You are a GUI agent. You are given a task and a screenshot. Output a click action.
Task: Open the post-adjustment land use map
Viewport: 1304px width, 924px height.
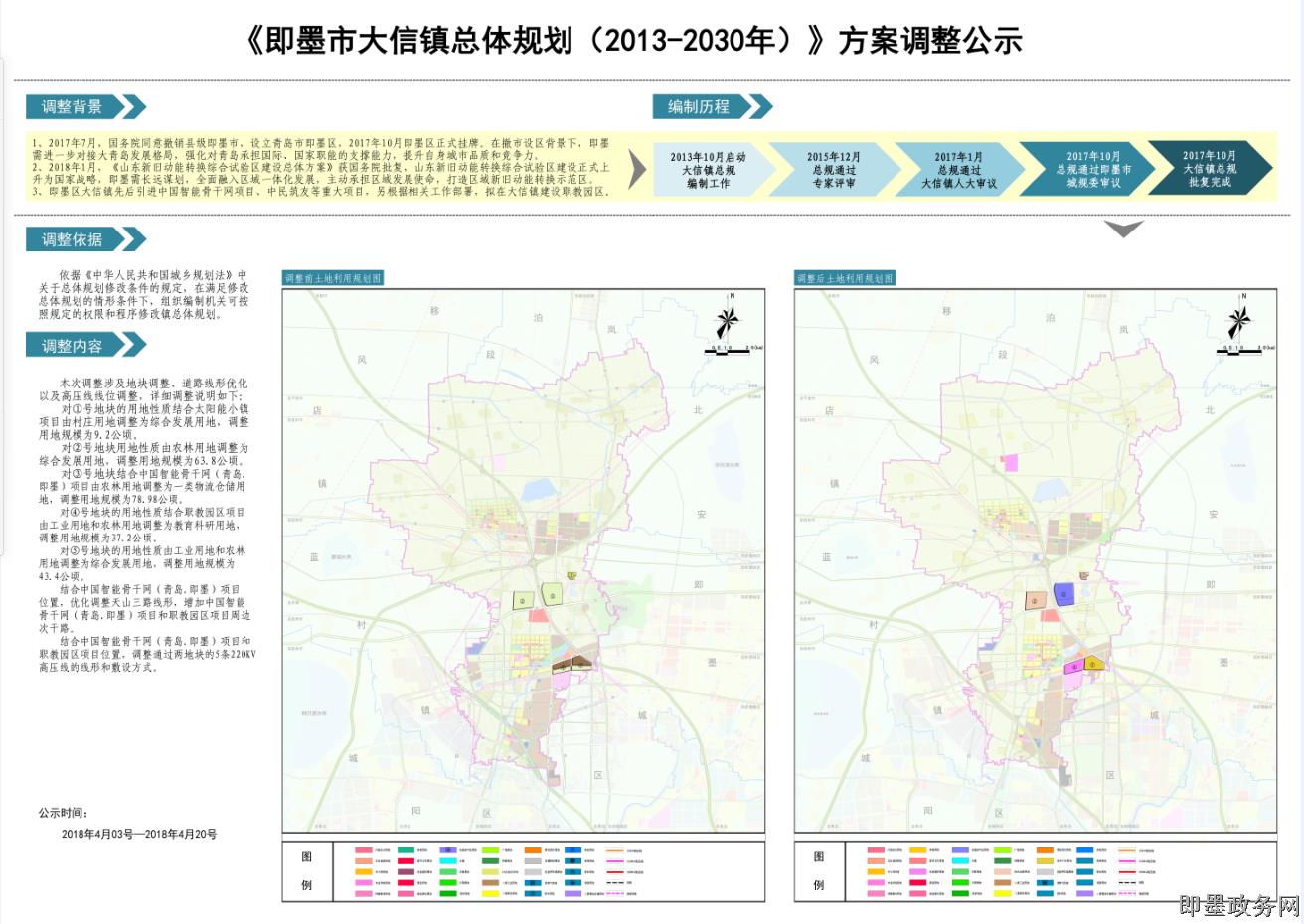coord(1037,561)
